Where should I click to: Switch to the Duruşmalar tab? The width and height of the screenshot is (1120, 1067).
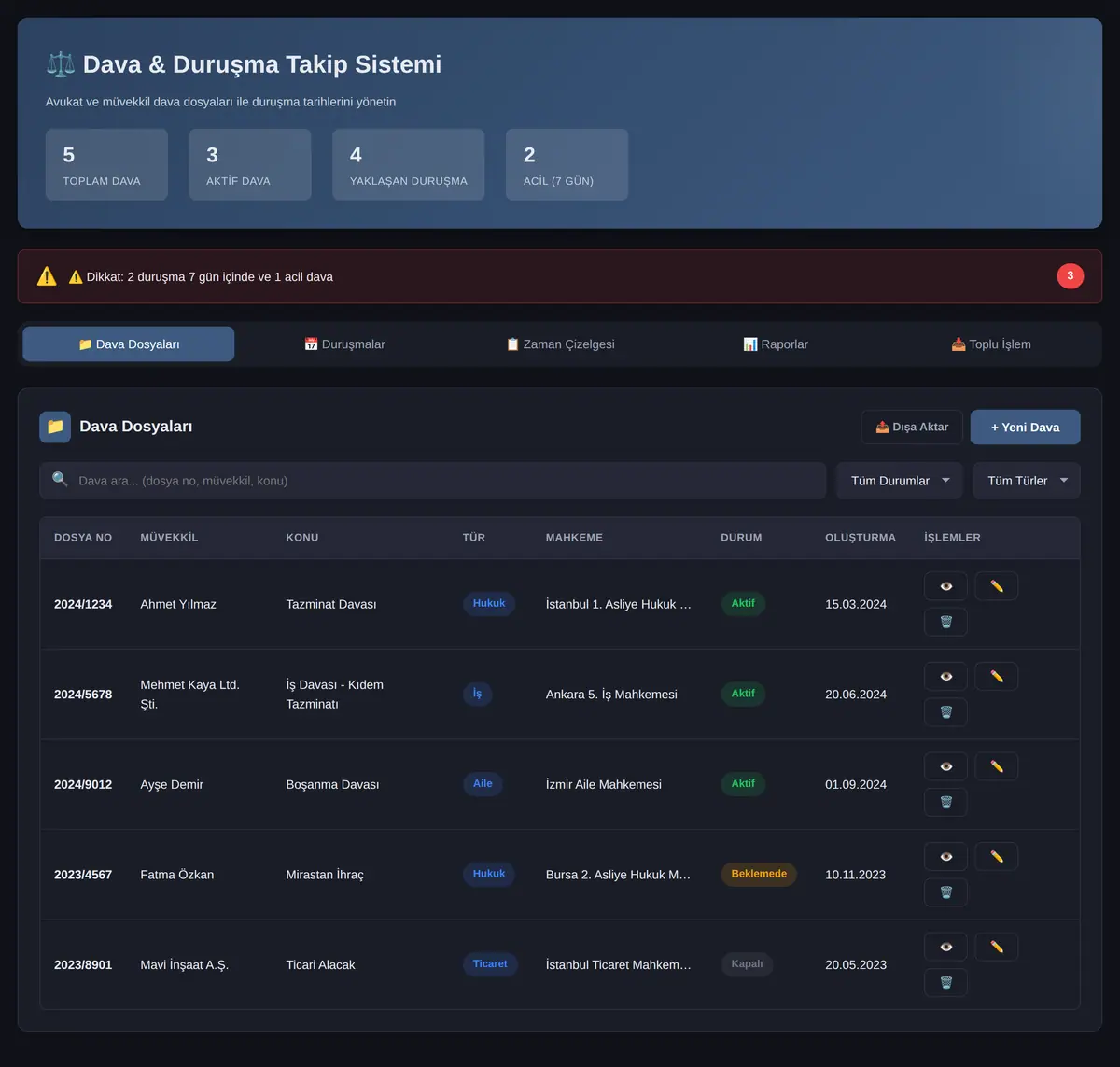point(344,344)
